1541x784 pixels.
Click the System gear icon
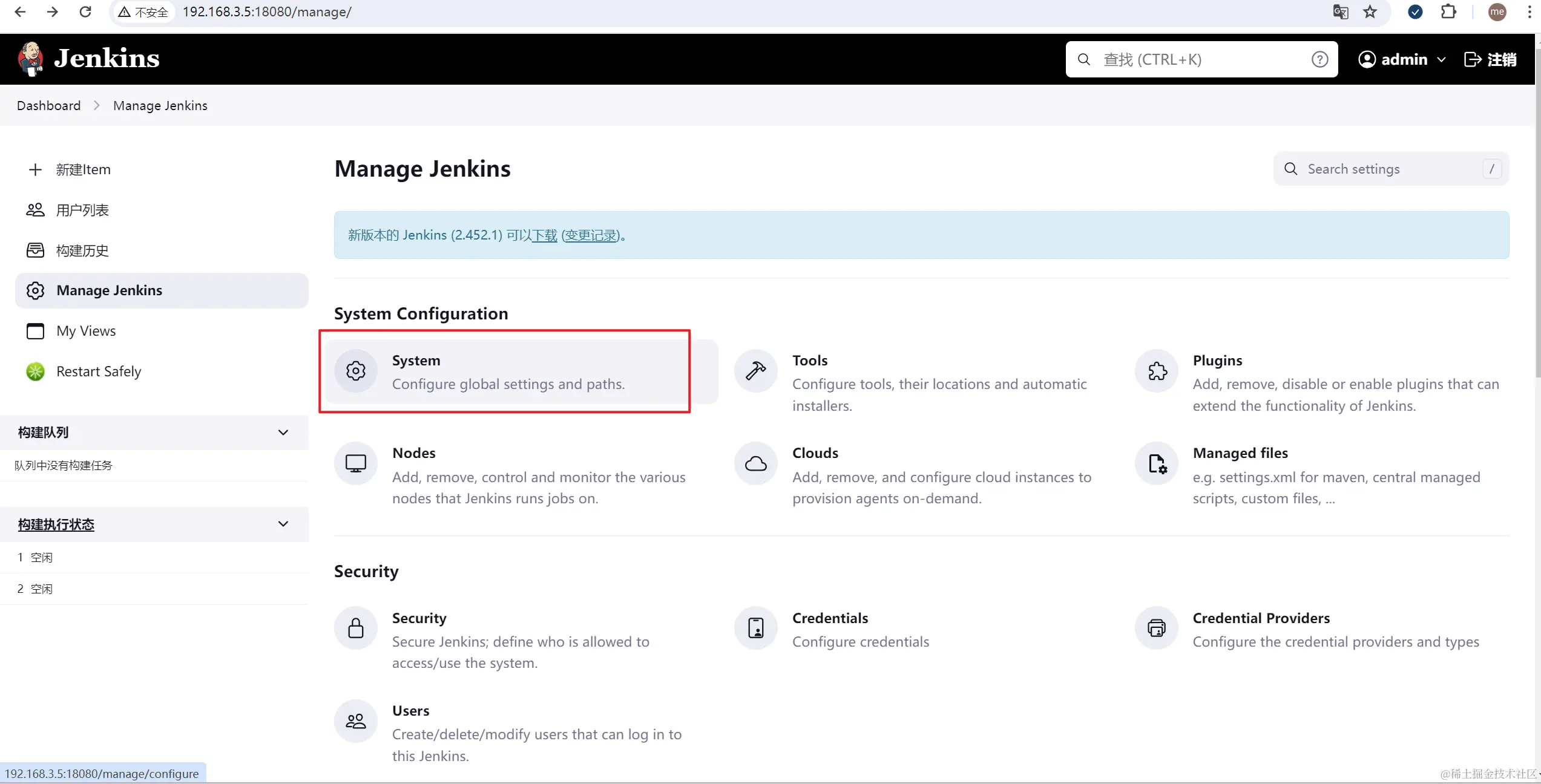coord(356,371)
